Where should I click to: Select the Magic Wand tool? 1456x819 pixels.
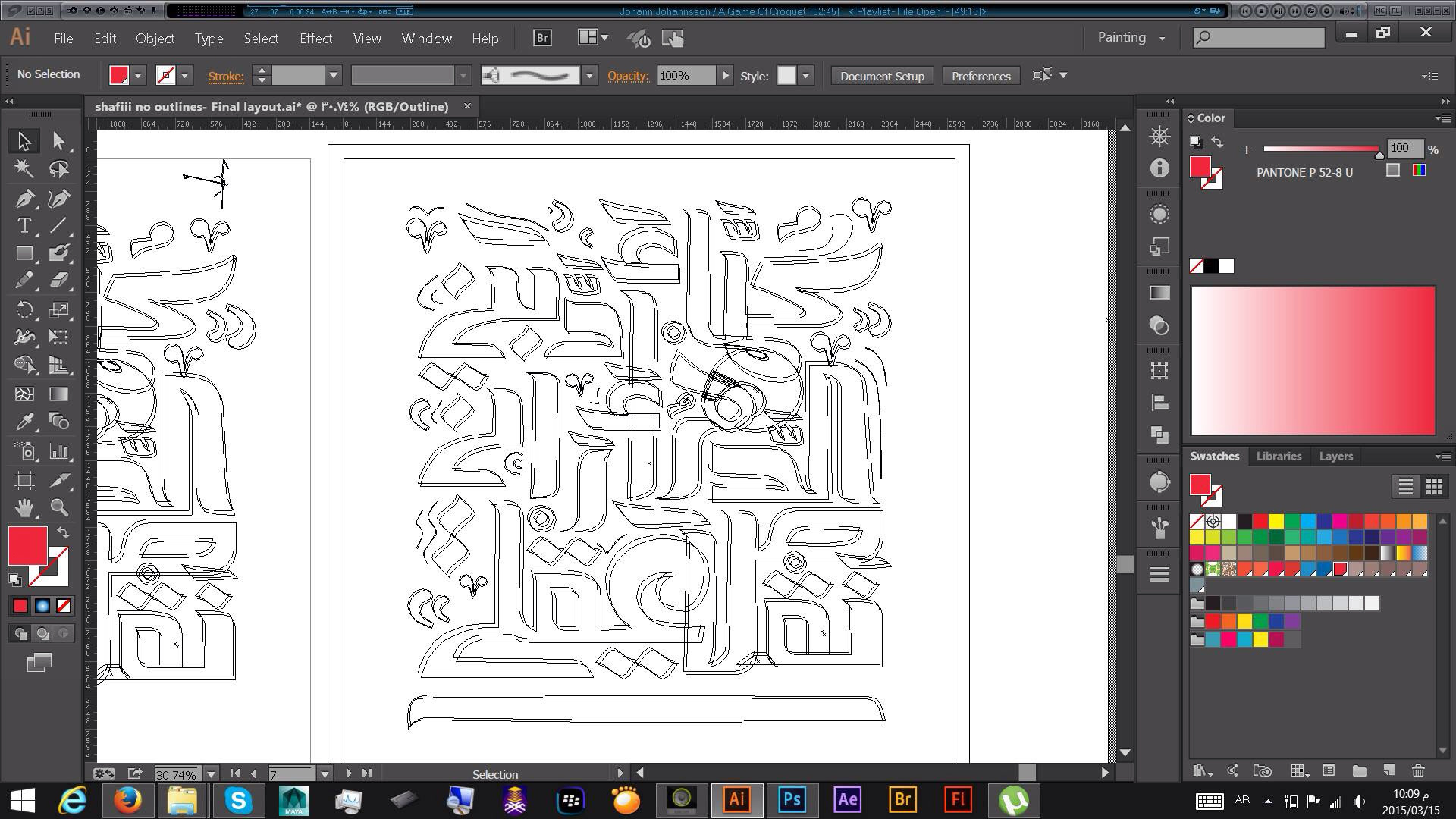pyautogui.click(x=24, y=169)
